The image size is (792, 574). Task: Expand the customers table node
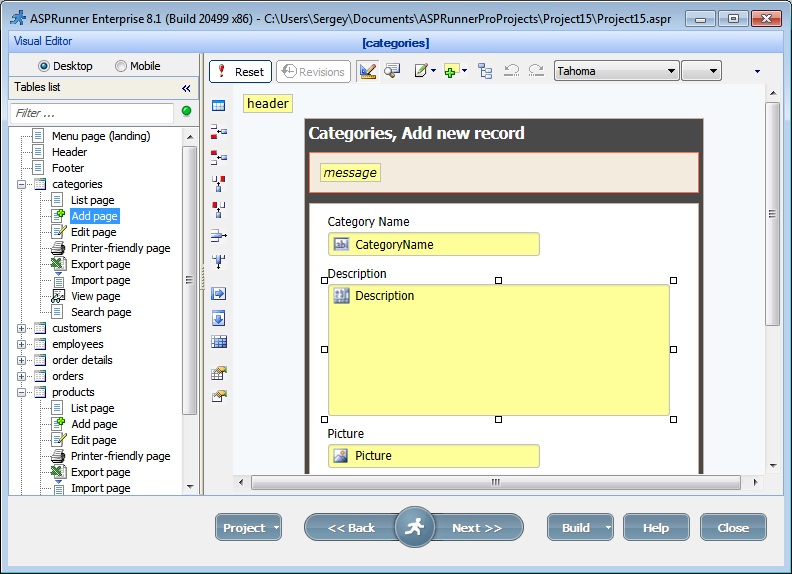(22, 328)
